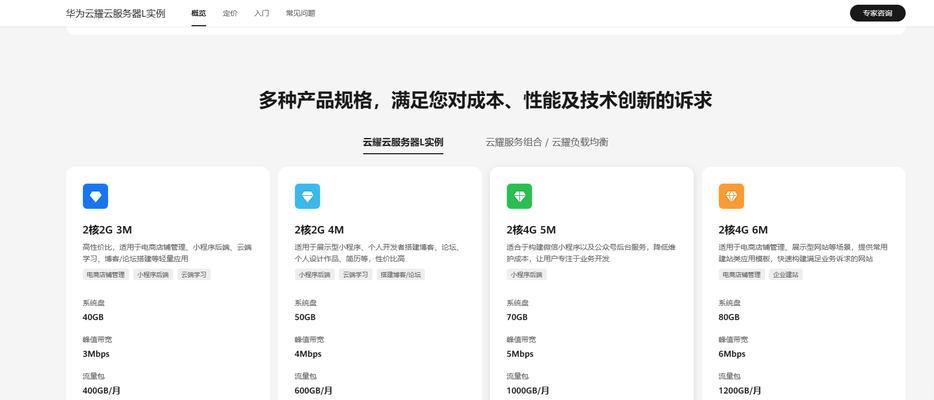The image size is (934, 400).
Task: Click the 6Mbps peak bandwidth value
Action: coord(732,354)
